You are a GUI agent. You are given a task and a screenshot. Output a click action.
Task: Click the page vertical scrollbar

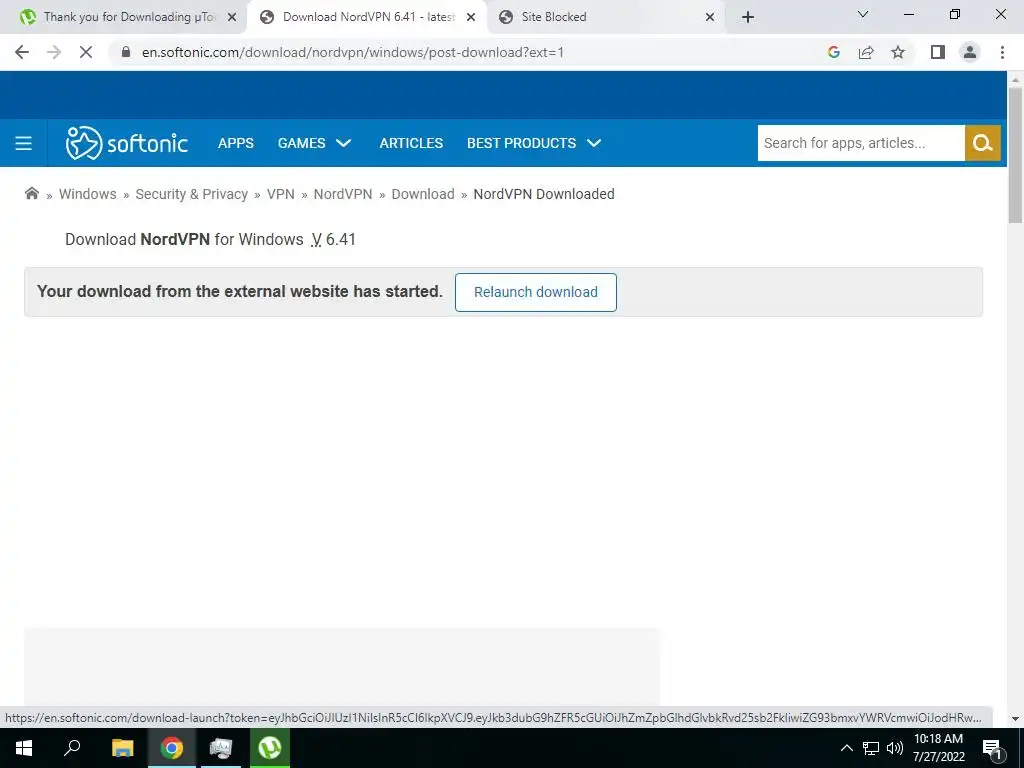tap(1015, 157)
